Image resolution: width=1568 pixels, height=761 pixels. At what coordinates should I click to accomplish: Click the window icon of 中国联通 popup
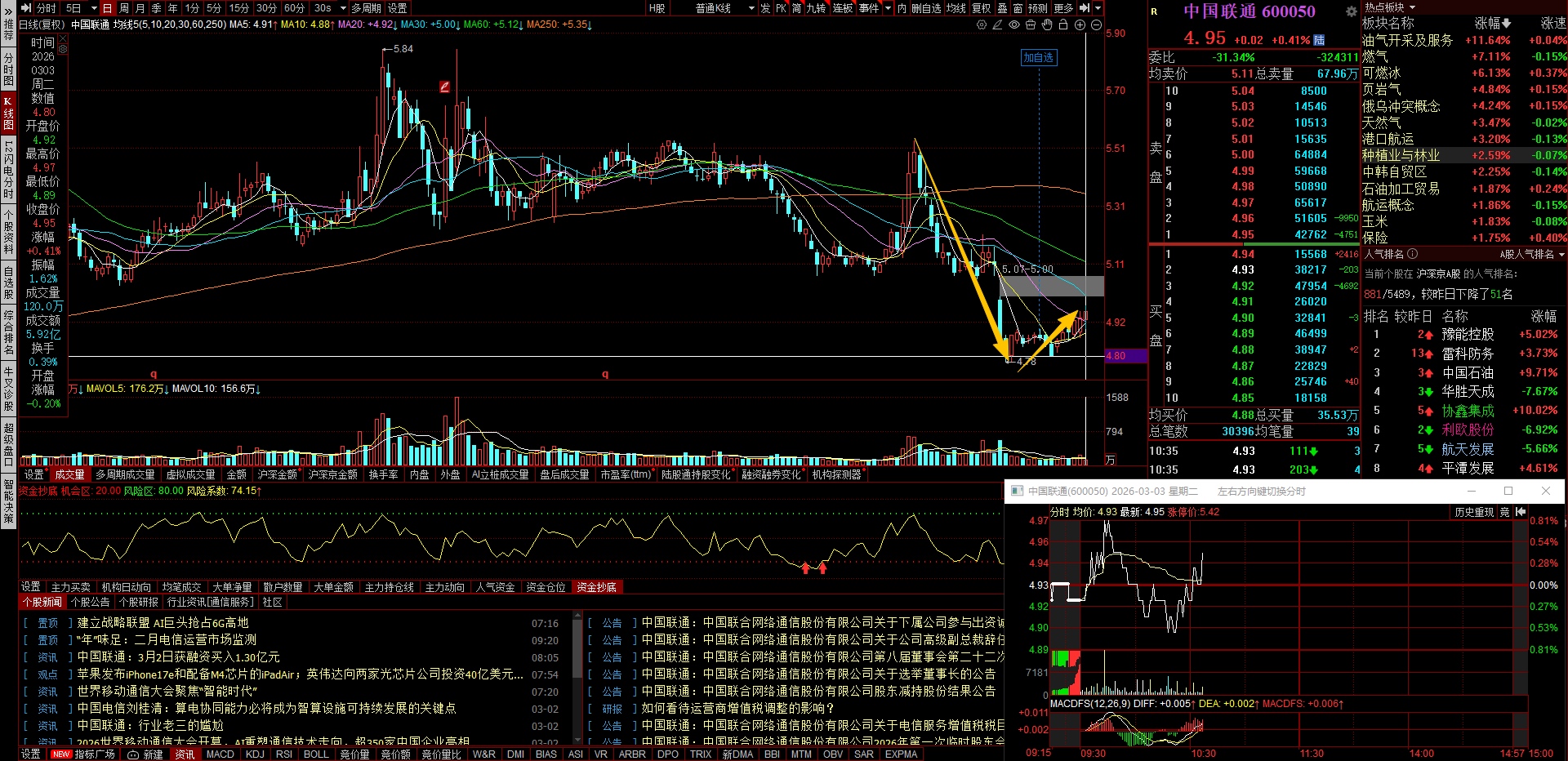point(1017,491)
